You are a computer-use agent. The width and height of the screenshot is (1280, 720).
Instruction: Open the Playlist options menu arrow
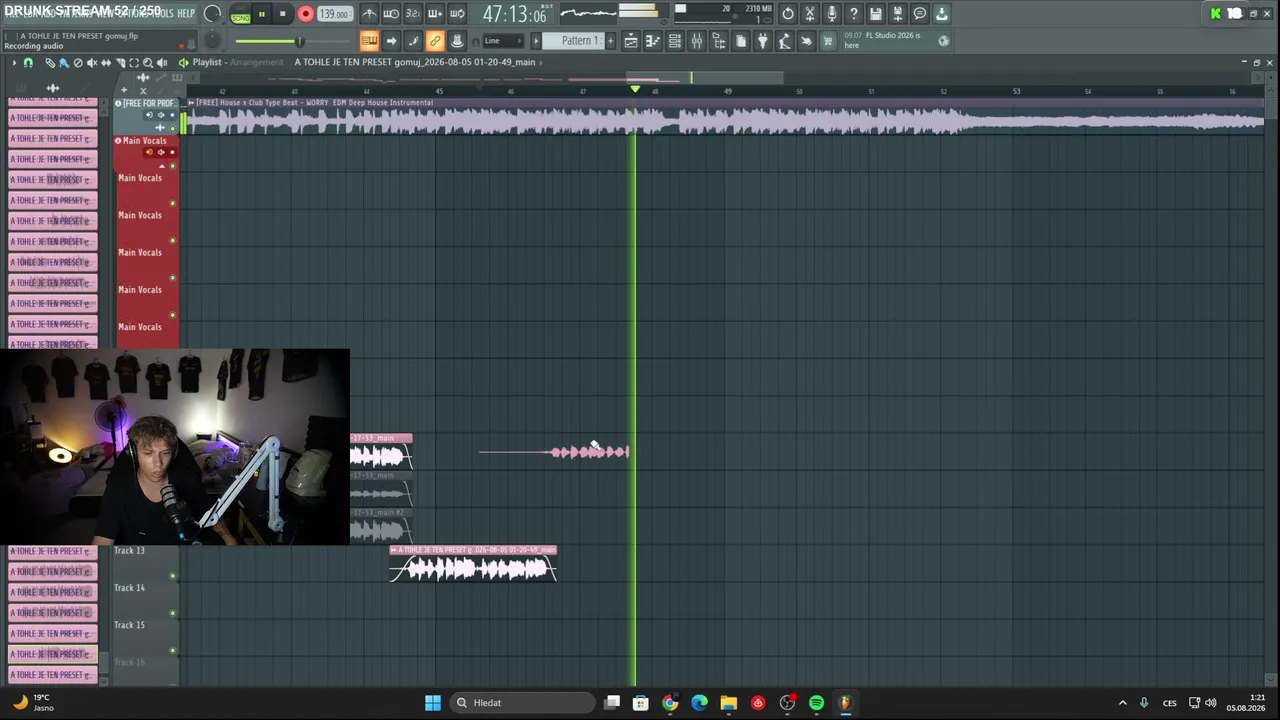[x=14, y=62]
